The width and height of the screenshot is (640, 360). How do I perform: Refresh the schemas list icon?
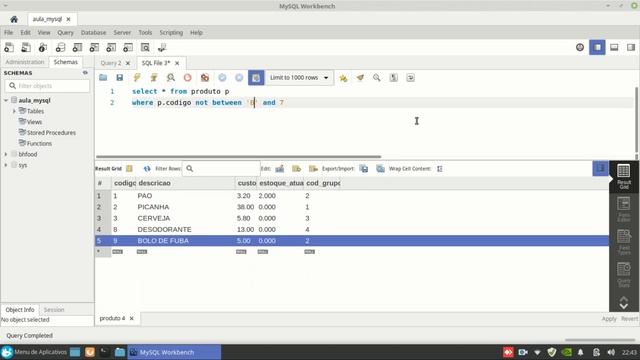pos(85,73)
